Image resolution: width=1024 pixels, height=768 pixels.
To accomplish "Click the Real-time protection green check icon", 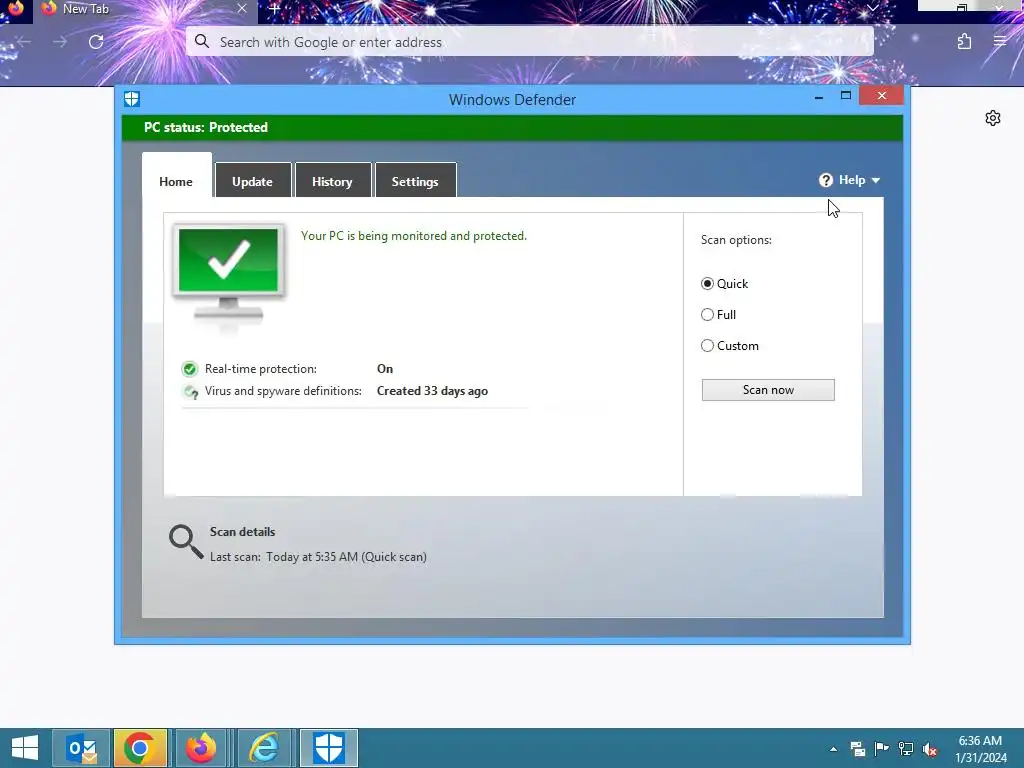I will click(x=189, y=369).
